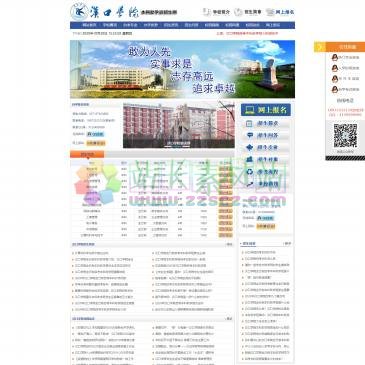
Task: Click the orange online service panel header
Action: (345, 47)
